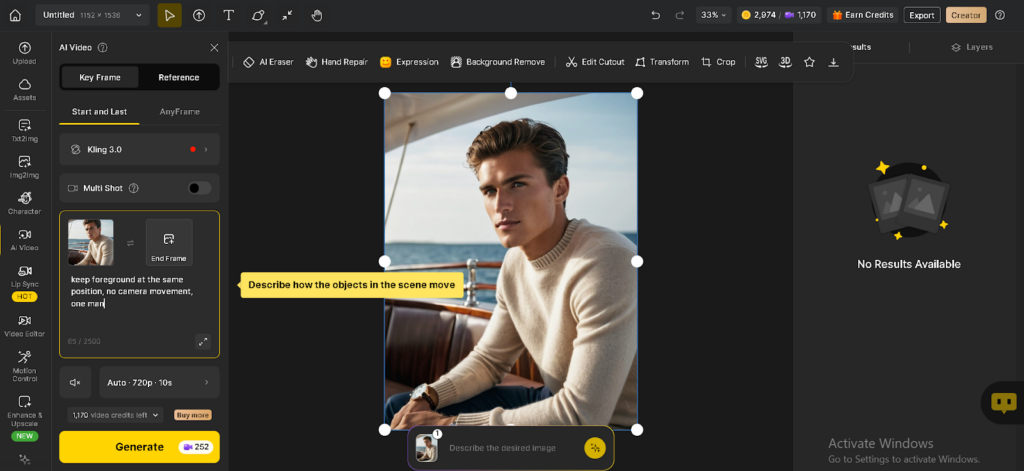Viewport: 1024px width, 471px height.
Task: Expand the 33% zoom dropdown
Action: (714, 15)
